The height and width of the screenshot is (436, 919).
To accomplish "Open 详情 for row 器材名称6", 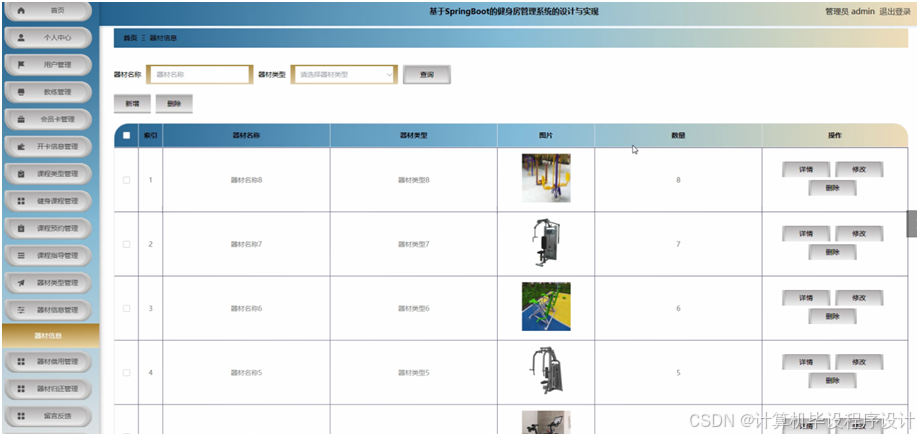I will 806,298.
